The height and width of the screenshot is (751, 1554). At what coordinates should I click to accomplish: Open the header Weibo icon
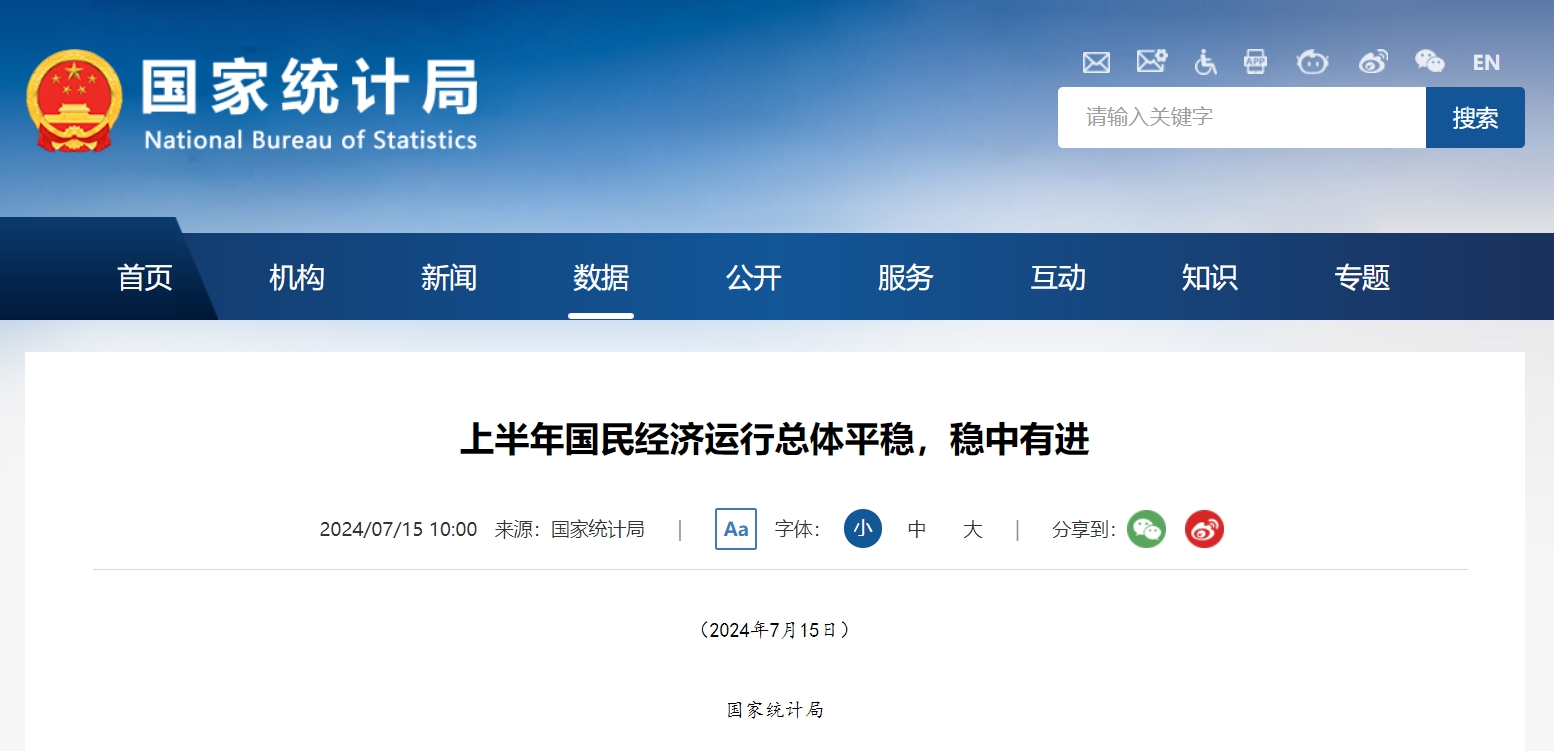click(x=1373, y=62)
